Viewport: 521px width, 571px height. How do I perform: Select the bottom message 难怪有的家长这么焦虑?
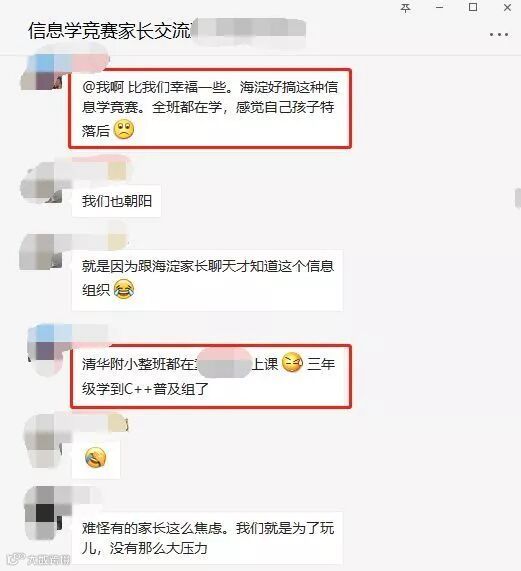207,538
